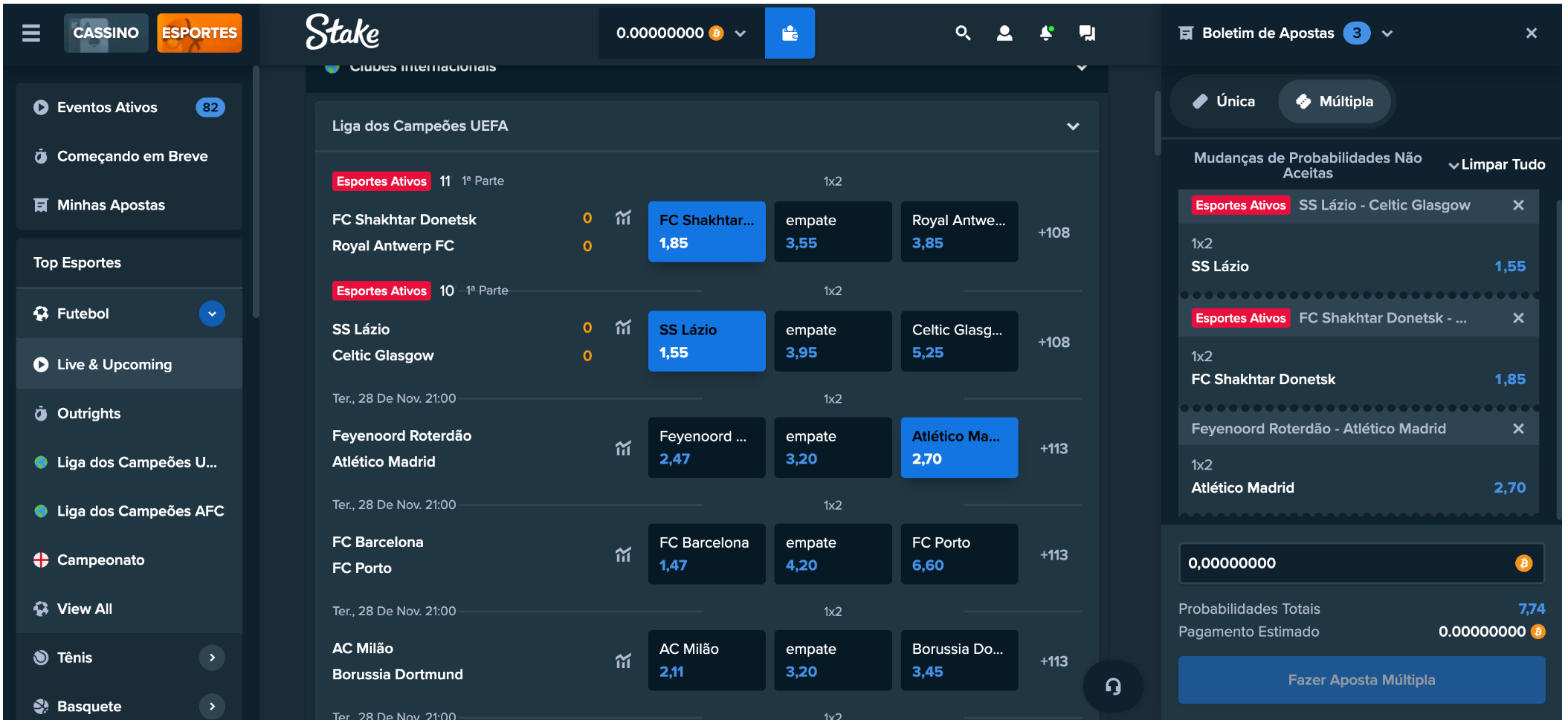Open Campeonato sidebar link

129,560
